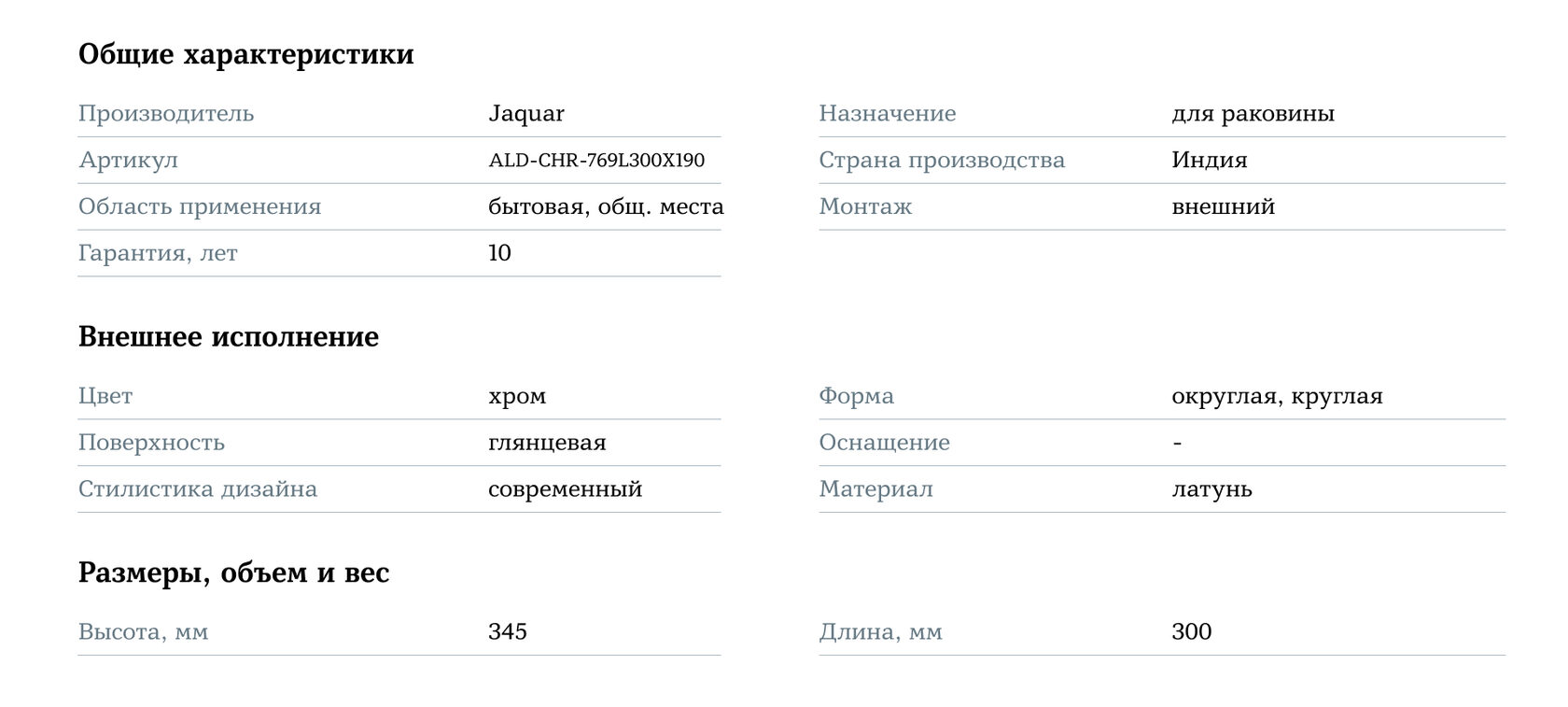Viewport: 1568px width, 707px height.
Task: Select the article number ALD-CHR-769L300X190
Action: 596,161
